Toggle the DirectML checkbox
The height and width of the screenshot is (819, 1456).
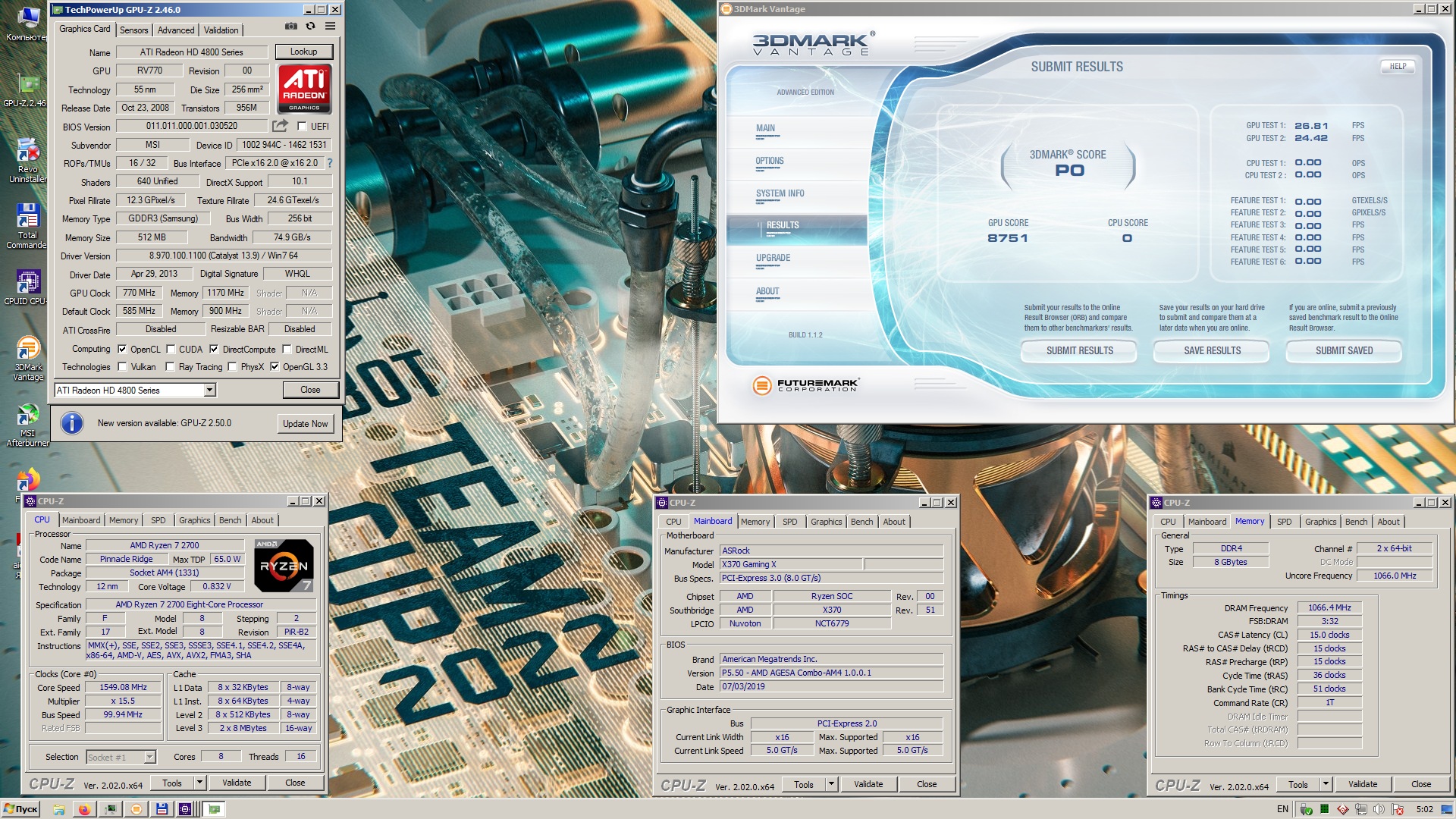(x=287, y=350)
